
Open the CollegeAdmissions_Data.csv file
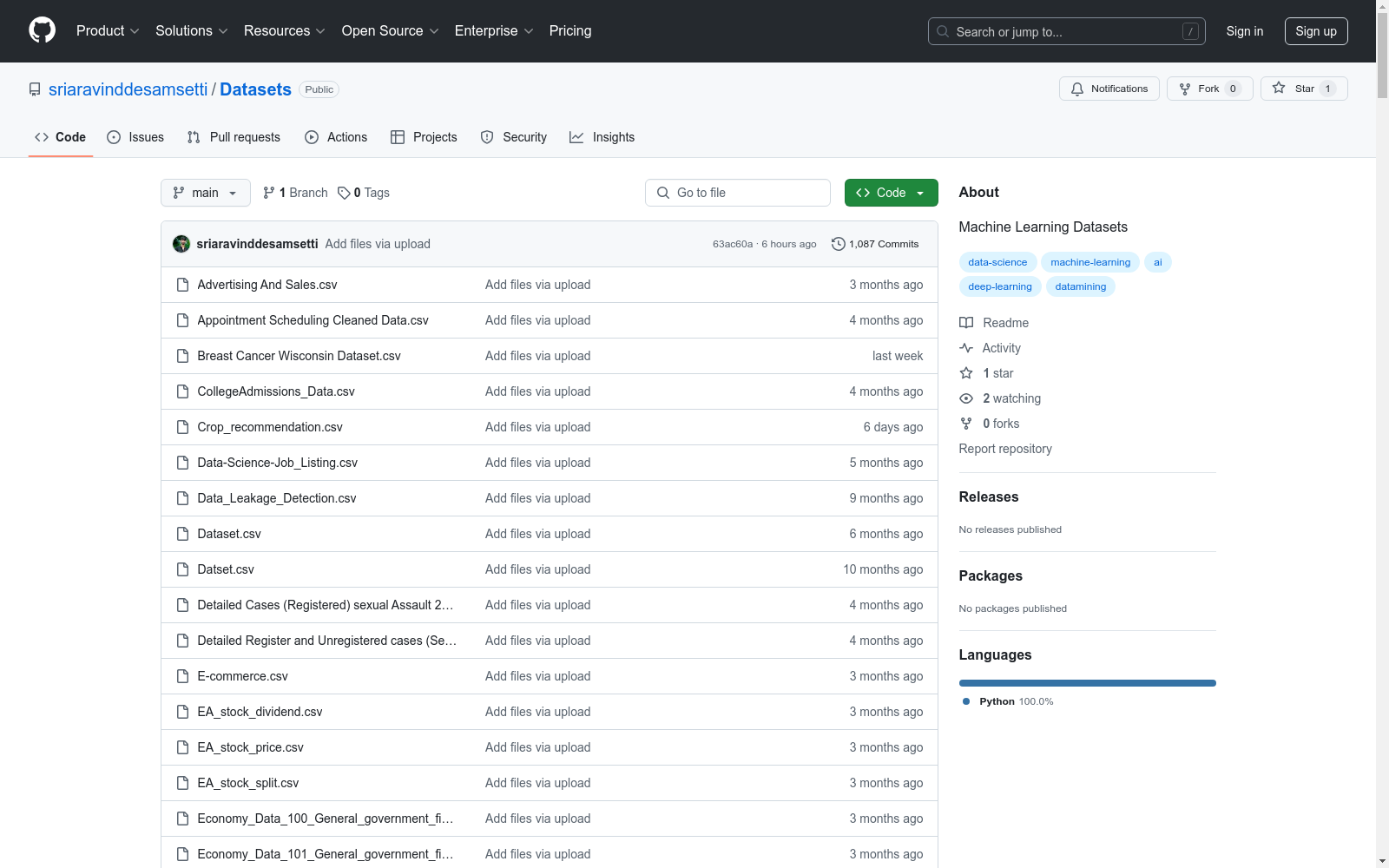[x=276, y=391]
